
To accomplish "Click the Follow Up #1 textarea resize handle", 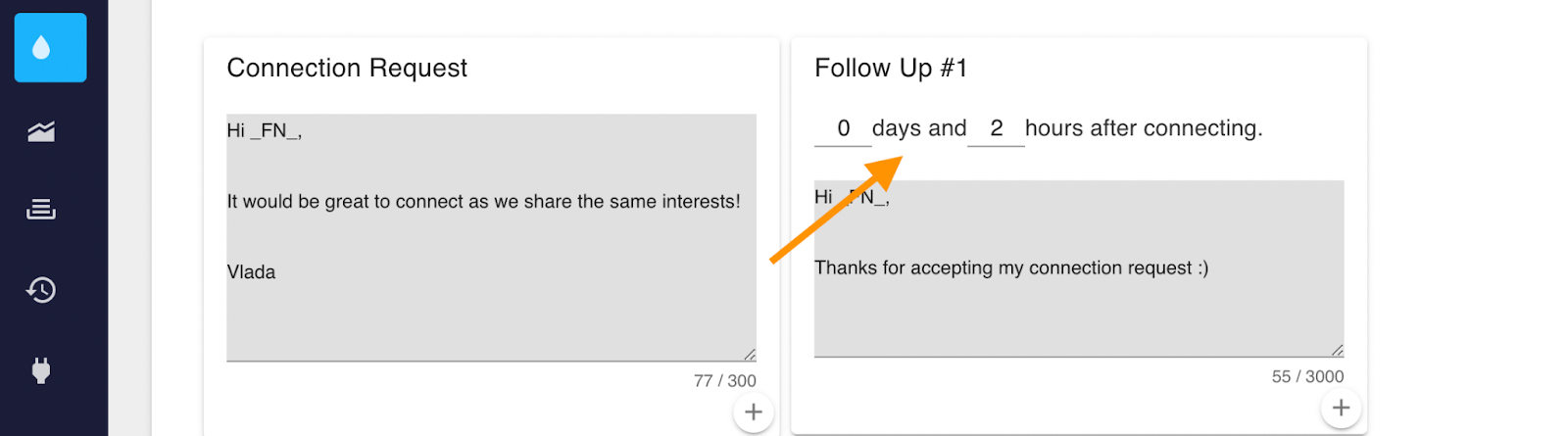I will click(1338, 351).
